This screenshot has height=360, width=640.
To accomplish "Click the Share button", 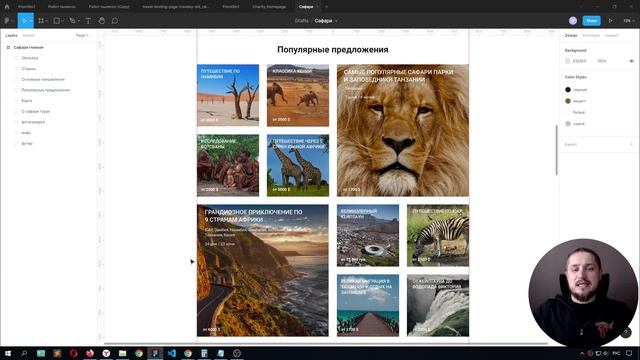I will 591,21.
